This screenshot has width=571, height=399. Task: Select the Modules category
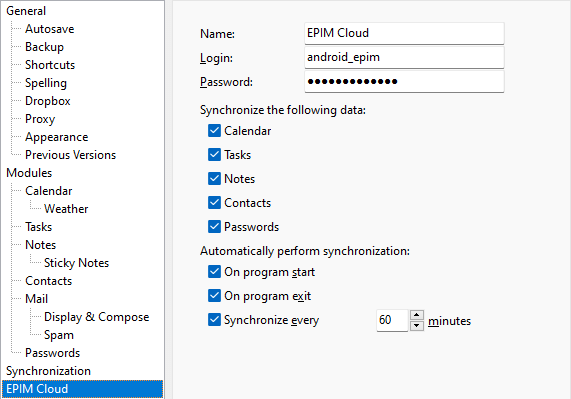pyautogui.click(x=29, y=173)
